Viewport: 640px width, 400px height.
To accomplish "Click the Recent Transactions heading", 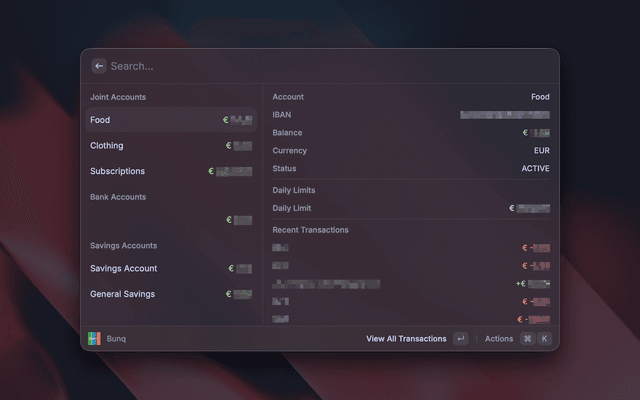I will pyautogui.click(x=311, y=230).
